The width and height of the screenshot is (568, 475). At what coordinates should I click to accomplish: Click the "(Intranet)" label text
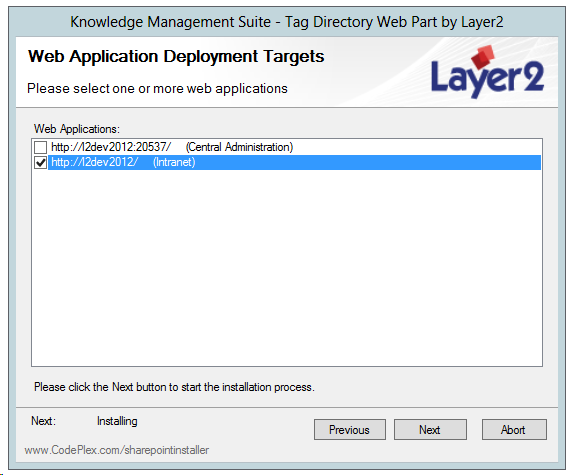click(x=174, y=162)
